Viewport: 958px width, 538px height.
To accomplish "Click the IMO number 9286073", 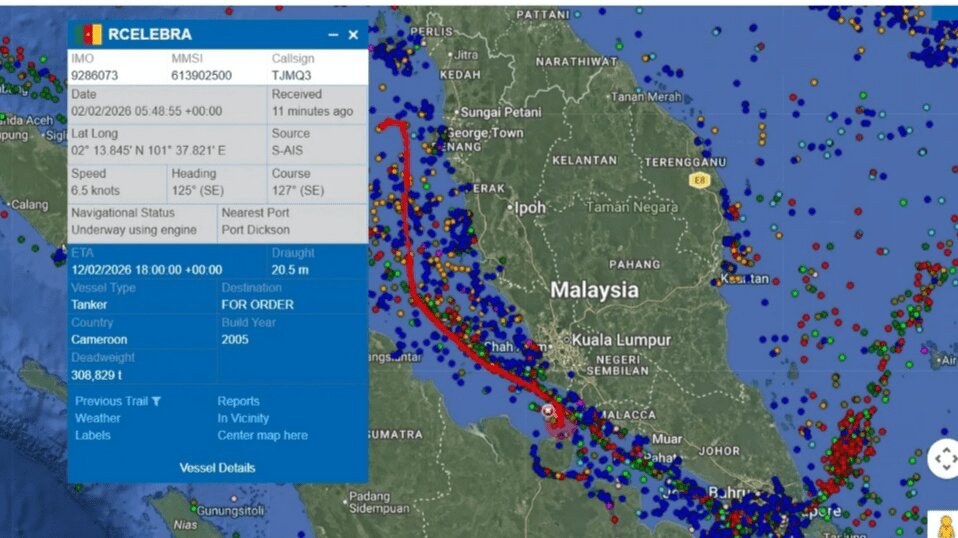I will point(96,75).
